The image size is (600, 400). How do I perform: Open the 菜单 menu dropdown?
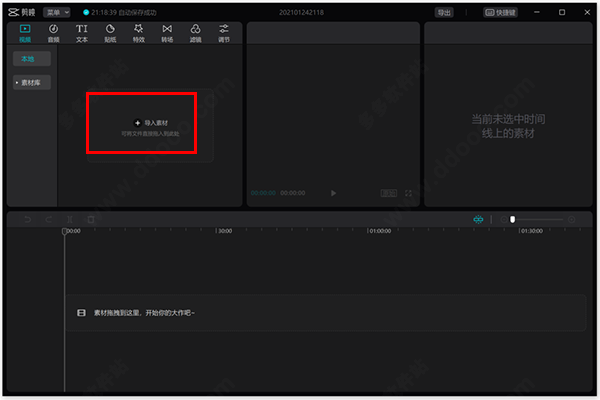[x=57, y=12]
